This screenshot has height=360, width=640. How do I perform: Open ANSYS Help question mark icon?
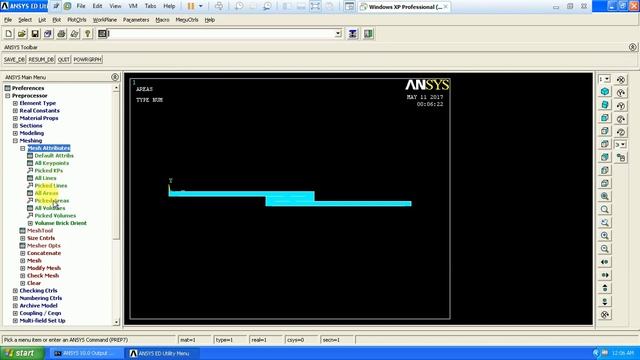pos(87,34)
